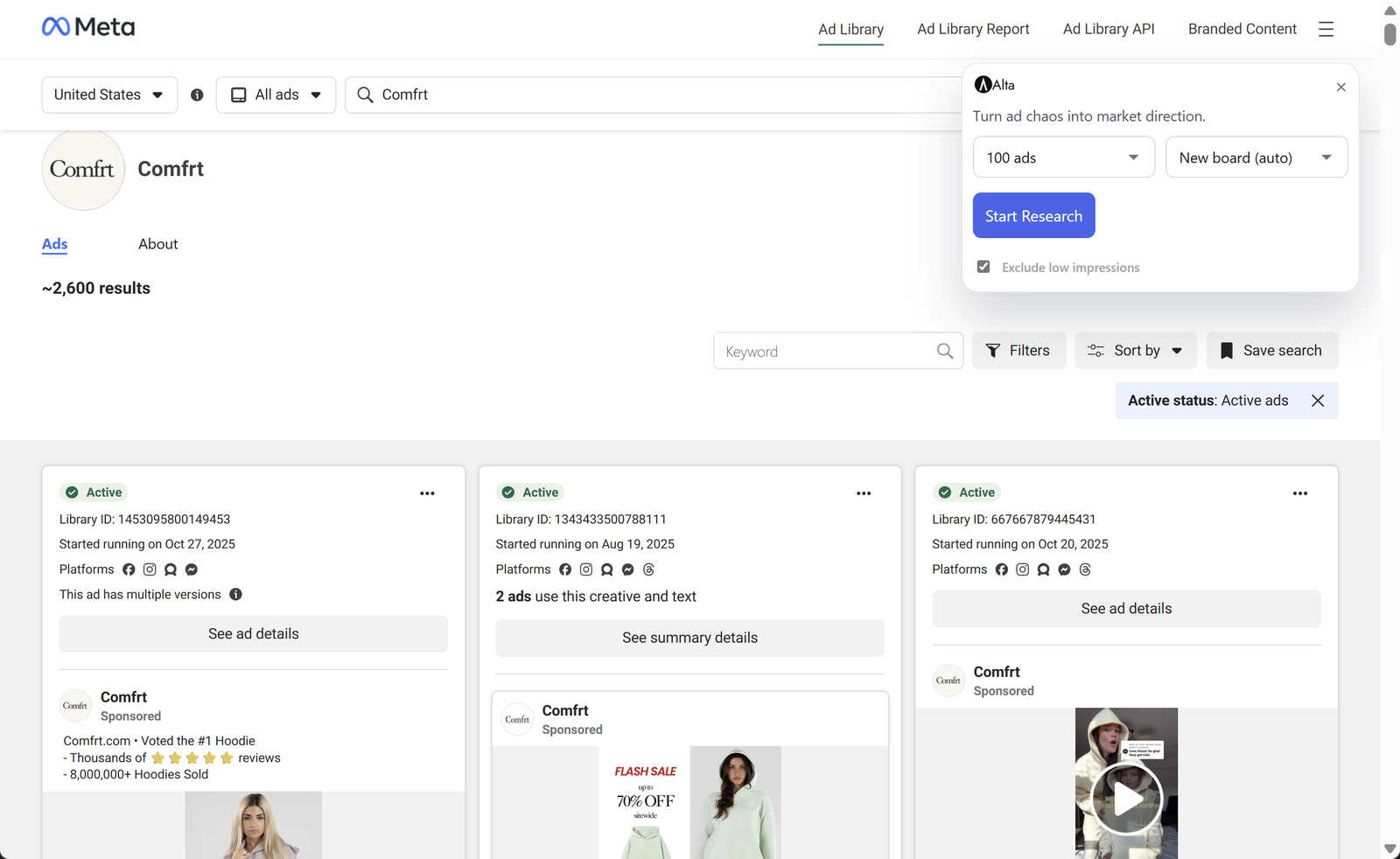The width and height of the screenshot is (1400, 859).
Task: Click the Audience Network icon on first ad
Action: (170, 569)
